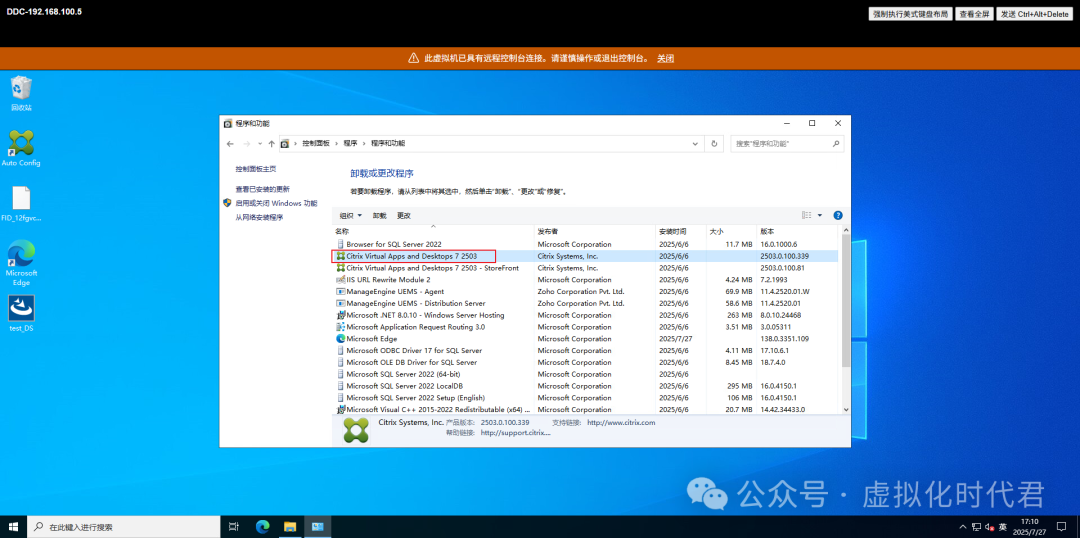Refresh the programs list
1080x538 pixels.
tap(714, 144)
